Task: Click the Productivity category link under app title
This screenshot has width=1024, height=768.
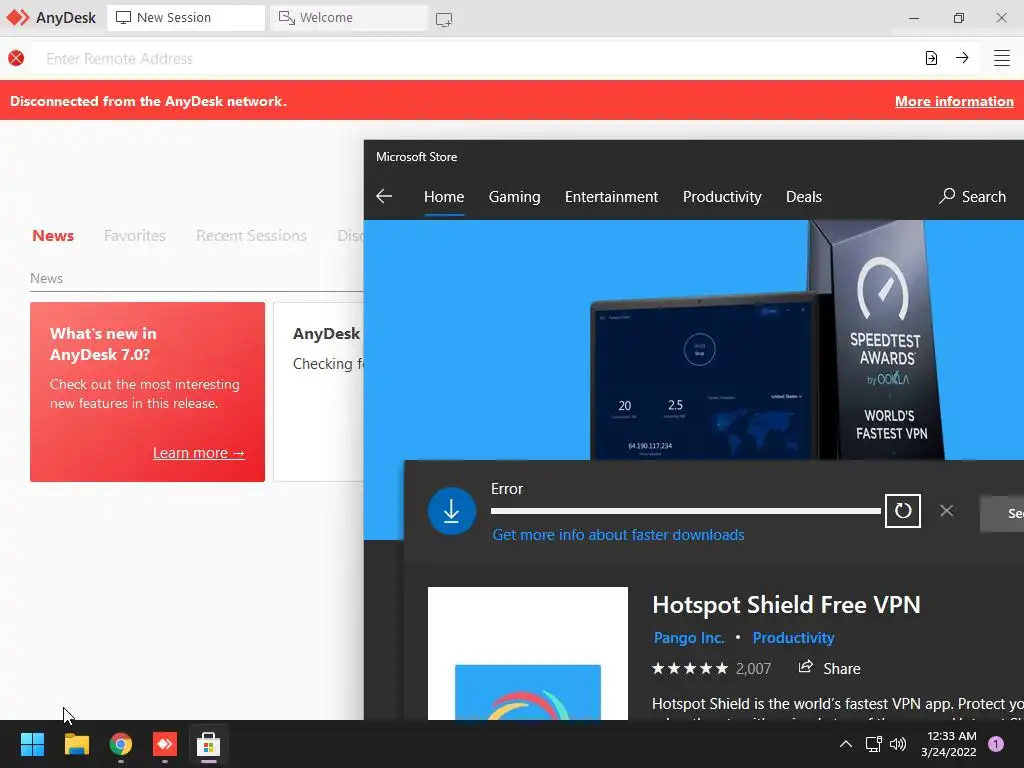Action: tap(793, 637)
